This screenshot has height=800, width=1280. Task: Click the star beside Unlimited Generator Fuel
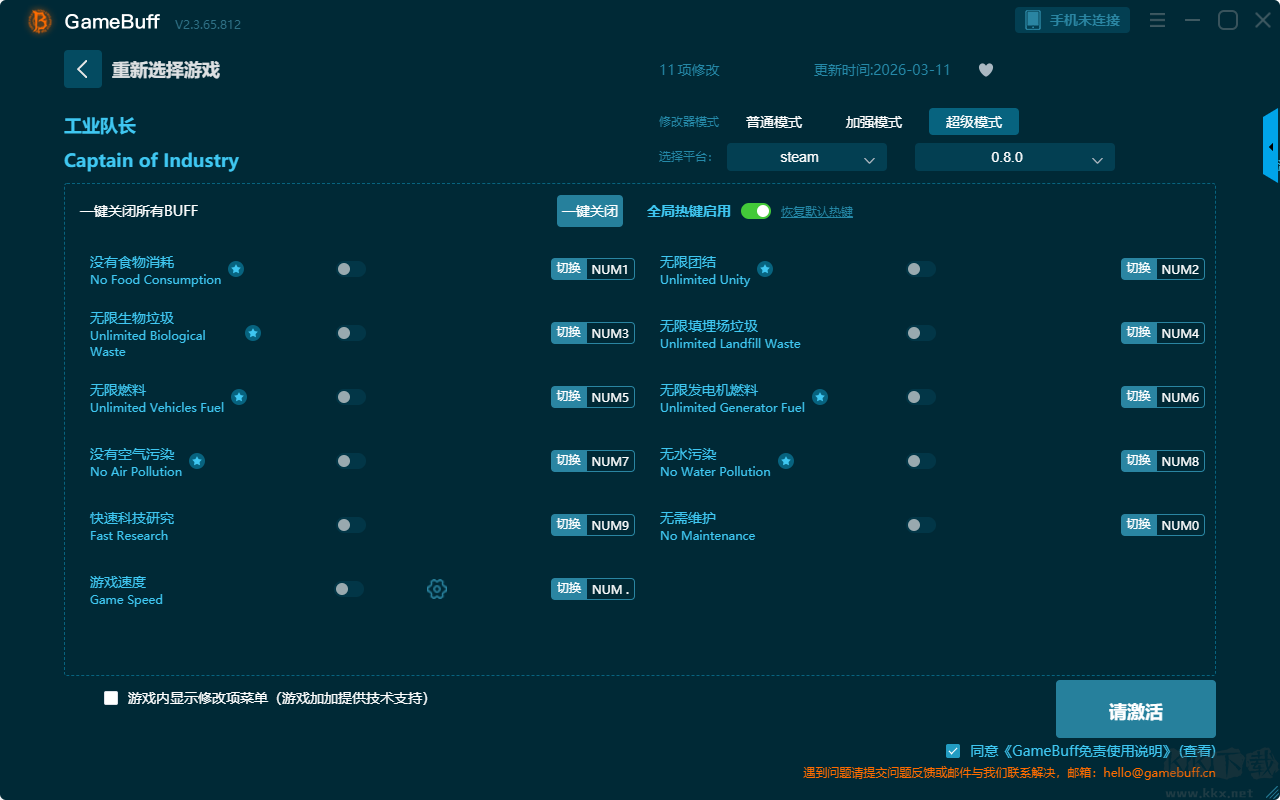pos(820,397)
